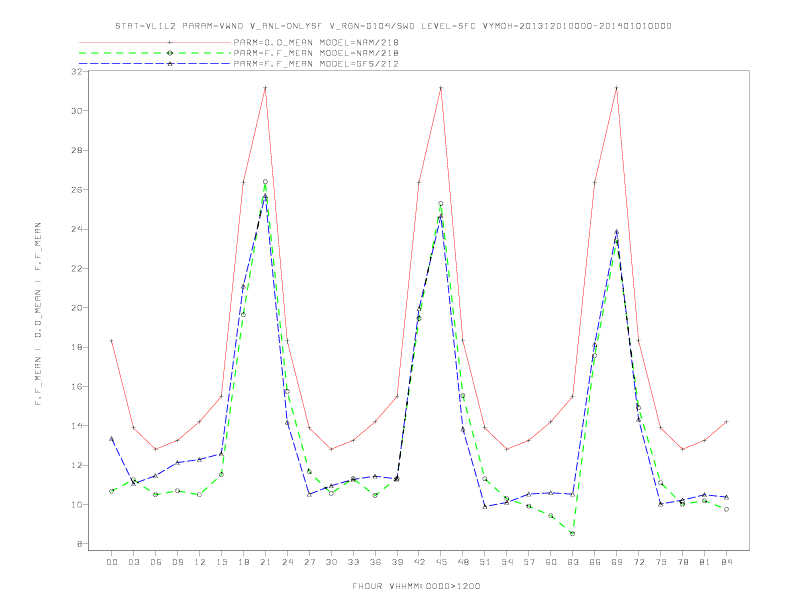Click x-axis tick label 36
The width and height of the screenshot is (792, 612).
(375, 562)
